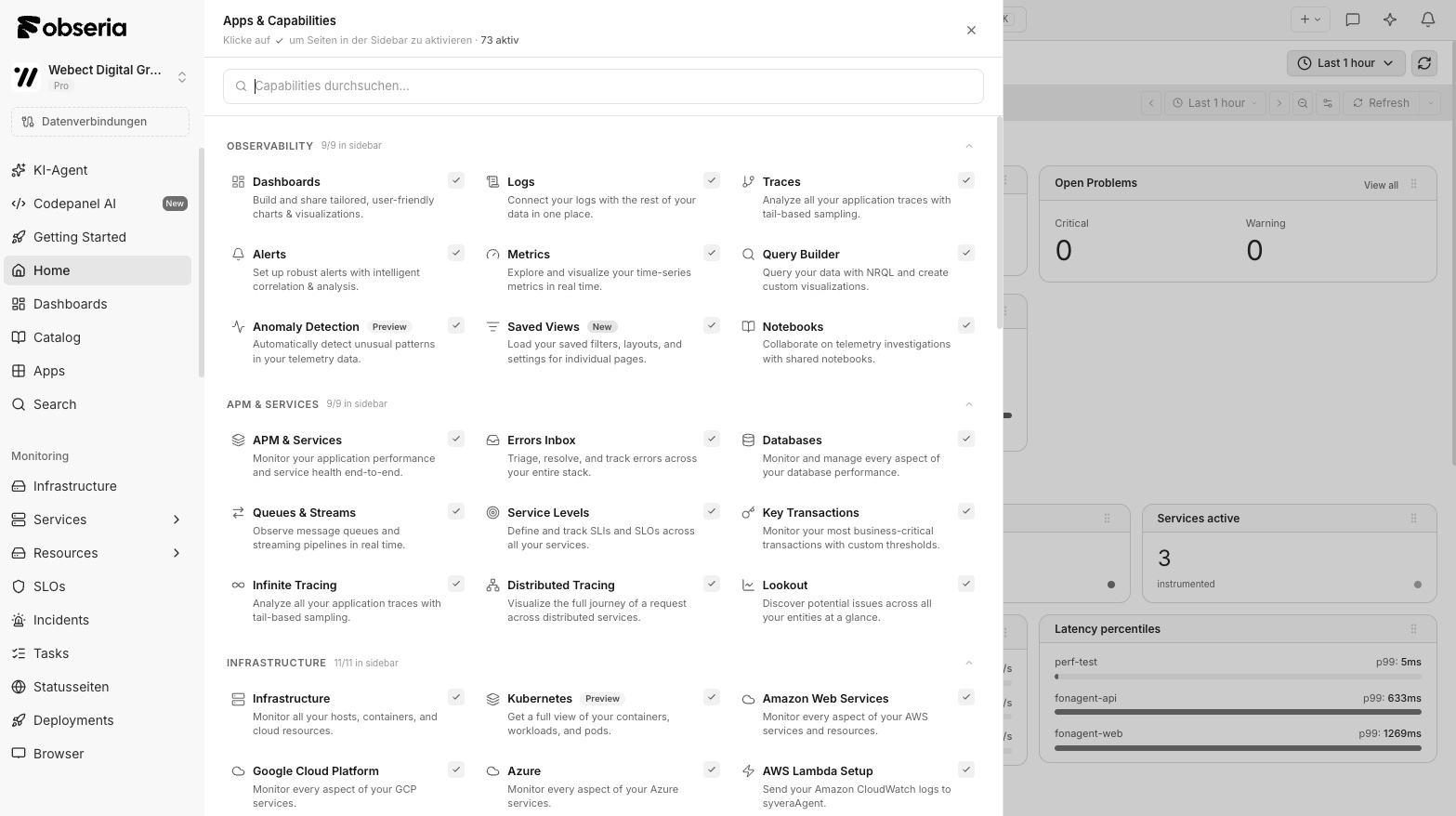
Task: Open the plus create dropdown in top bar
Action: click(x=1310, y=19)
